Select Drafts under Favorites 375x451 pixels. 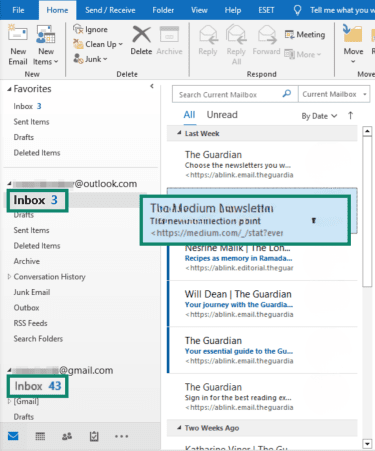[x=24, y=137]
